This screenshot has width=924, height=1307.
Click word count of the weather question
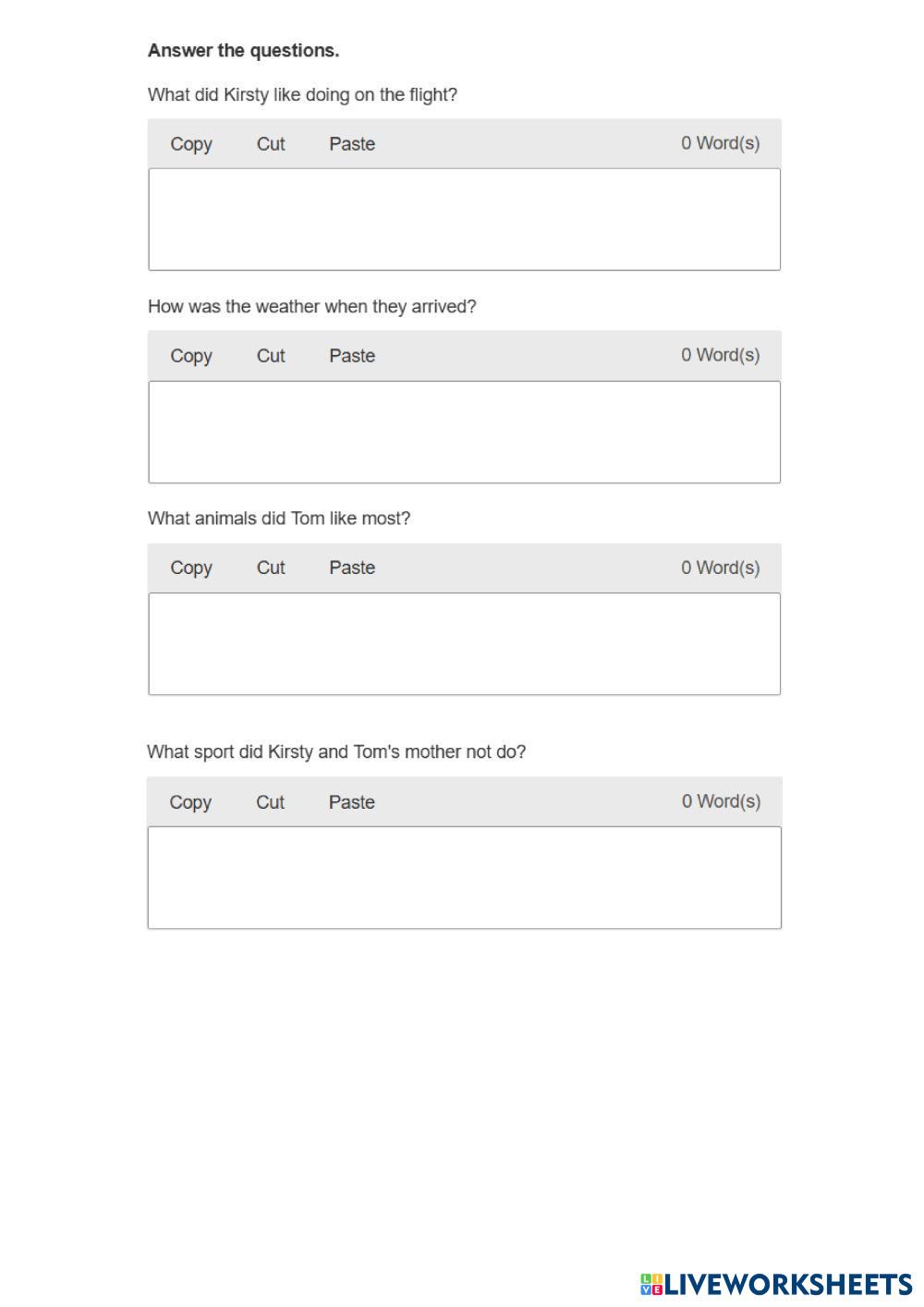tap(721, 355)
